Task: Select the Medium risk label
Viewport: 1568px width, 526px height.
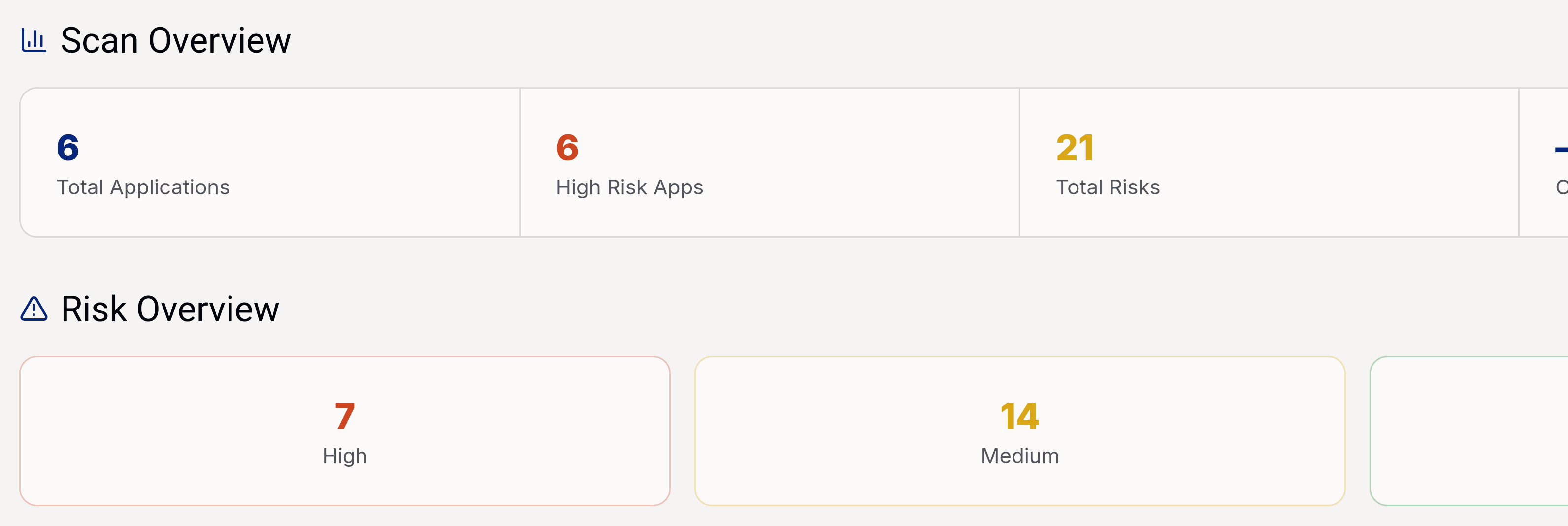Action: 1019,456
